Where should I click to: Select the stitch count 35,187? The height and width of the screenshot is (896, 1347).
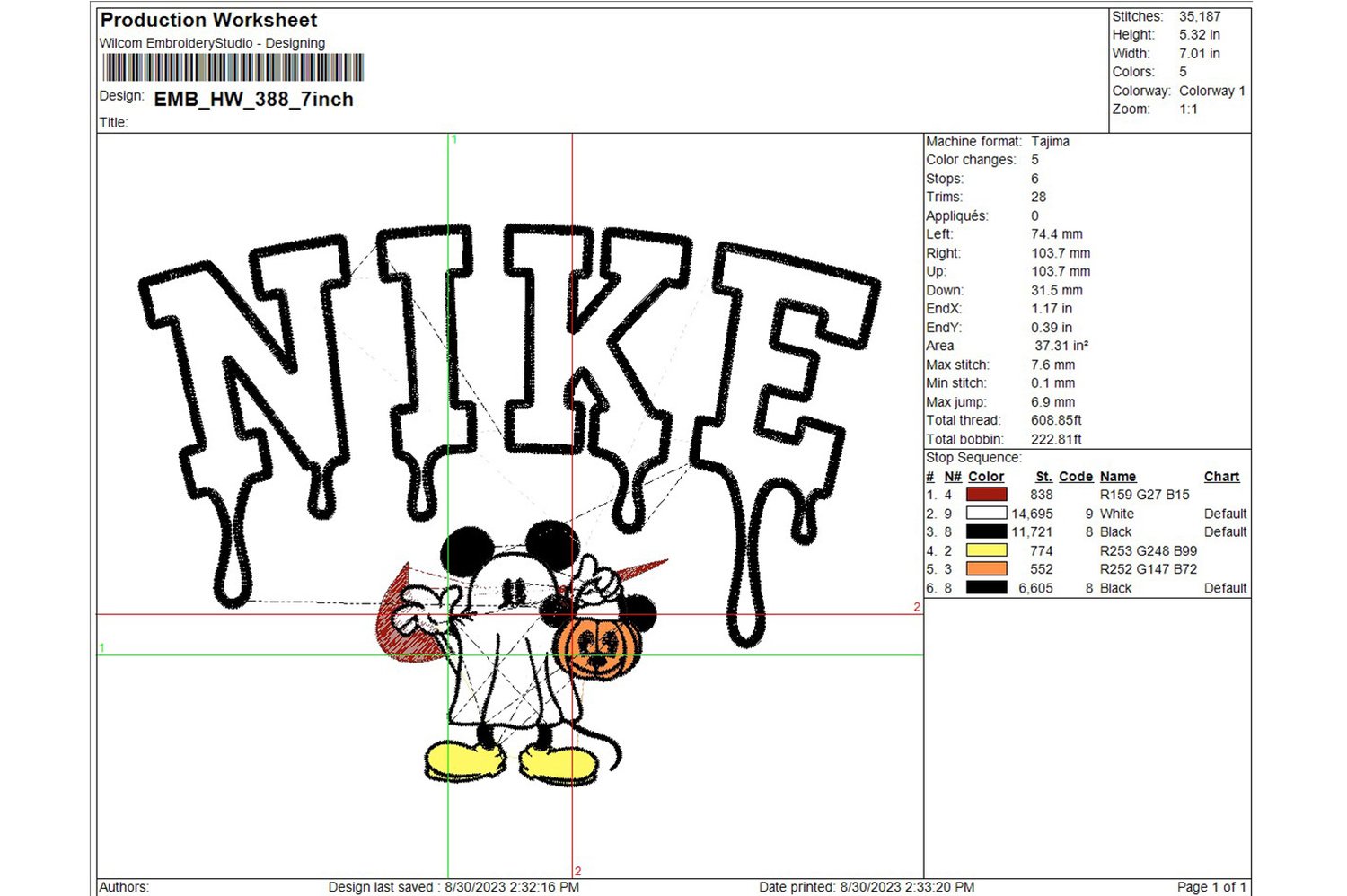(x=1200, y=16)
